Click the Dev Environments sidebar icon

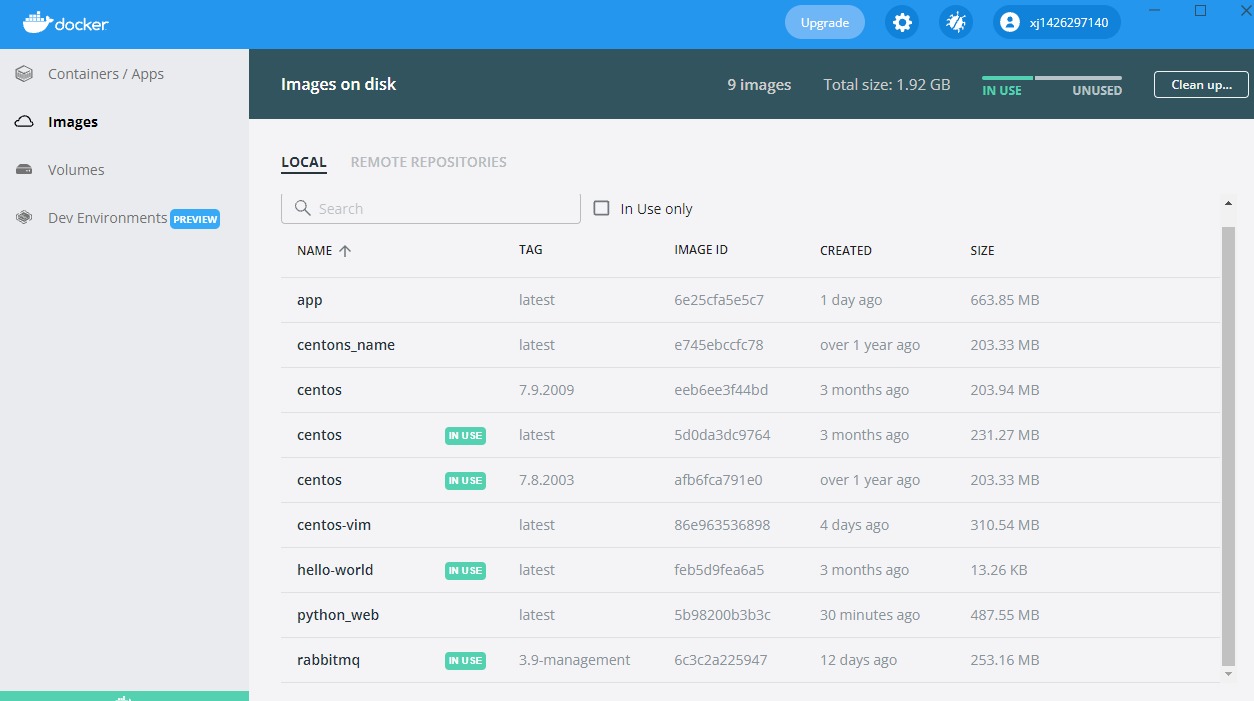coord(24,218)
